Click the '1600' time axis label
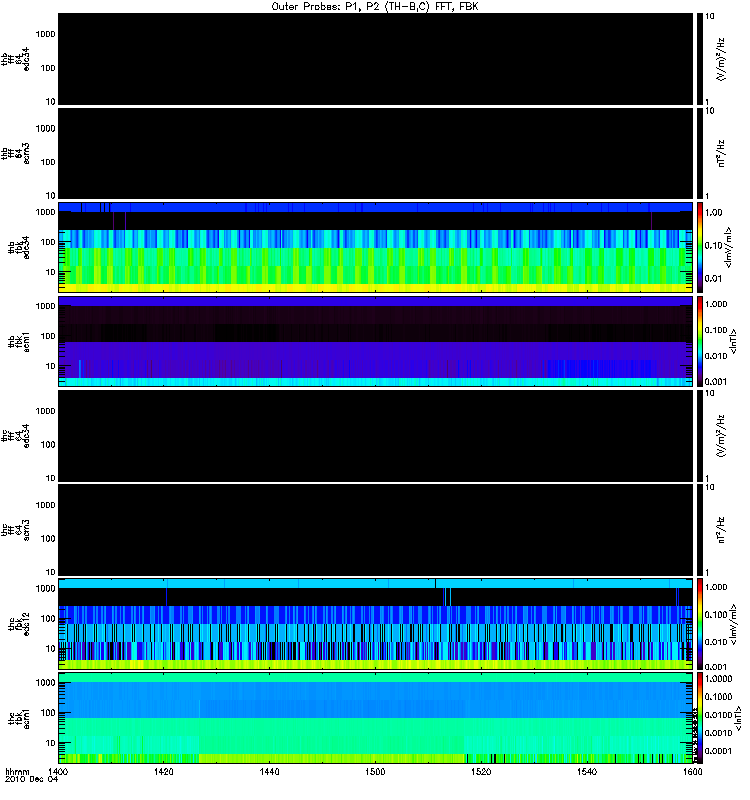 click(x=692, y=771)
